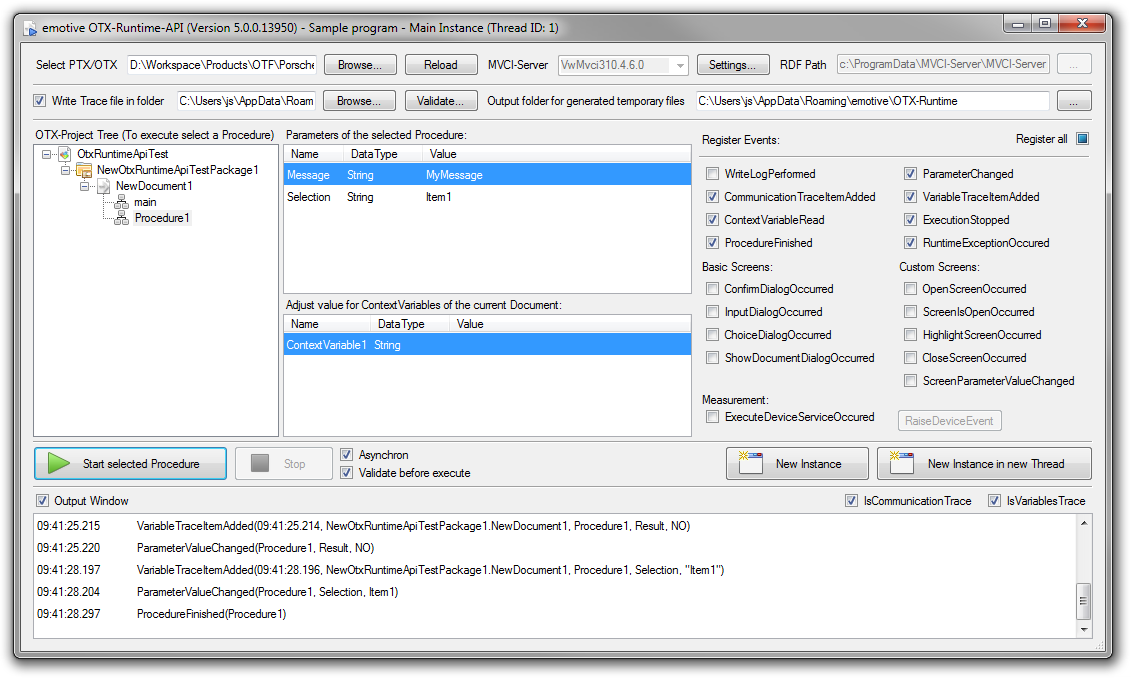The image size is (1131, 678).
Task: Click the green play Start selected Procedure button
Action: [x=130, y=464]
